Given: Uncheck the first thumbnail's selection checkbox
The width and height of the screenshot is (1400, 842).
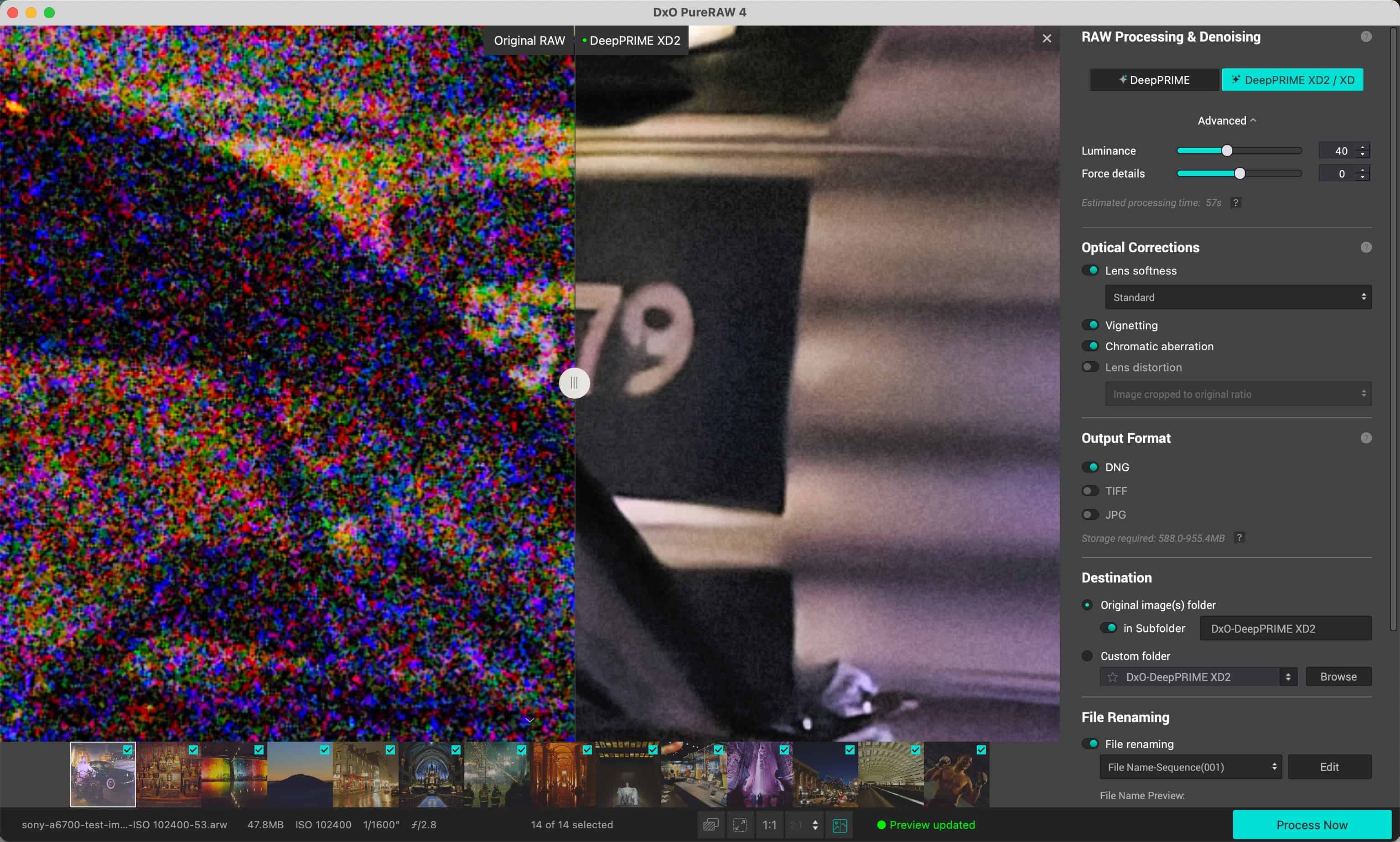Looking at the screenshot, I should click(x=128, y=749).
